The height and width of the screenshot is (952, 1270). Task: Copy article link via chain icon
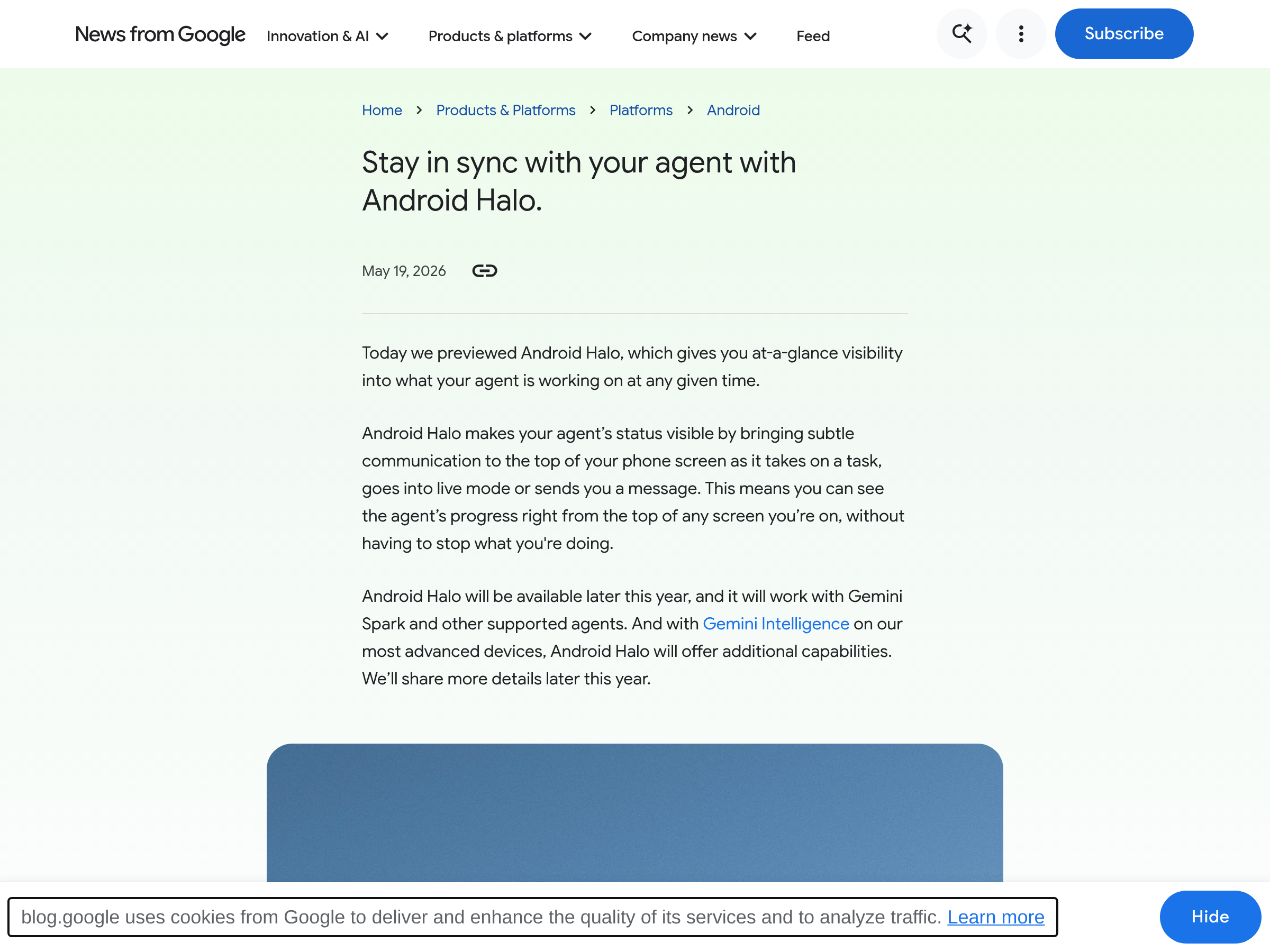click(x=485, y=271)
